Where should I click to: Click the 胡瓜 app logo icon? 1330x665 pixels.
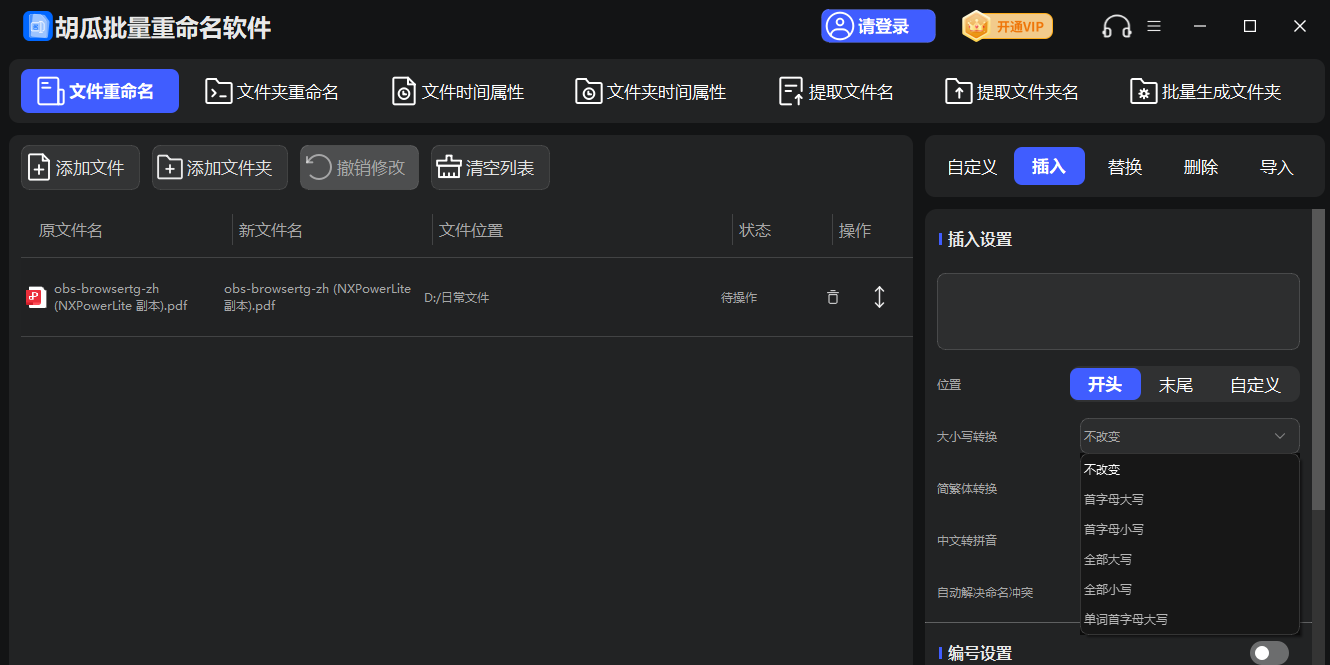coord(37,26)
